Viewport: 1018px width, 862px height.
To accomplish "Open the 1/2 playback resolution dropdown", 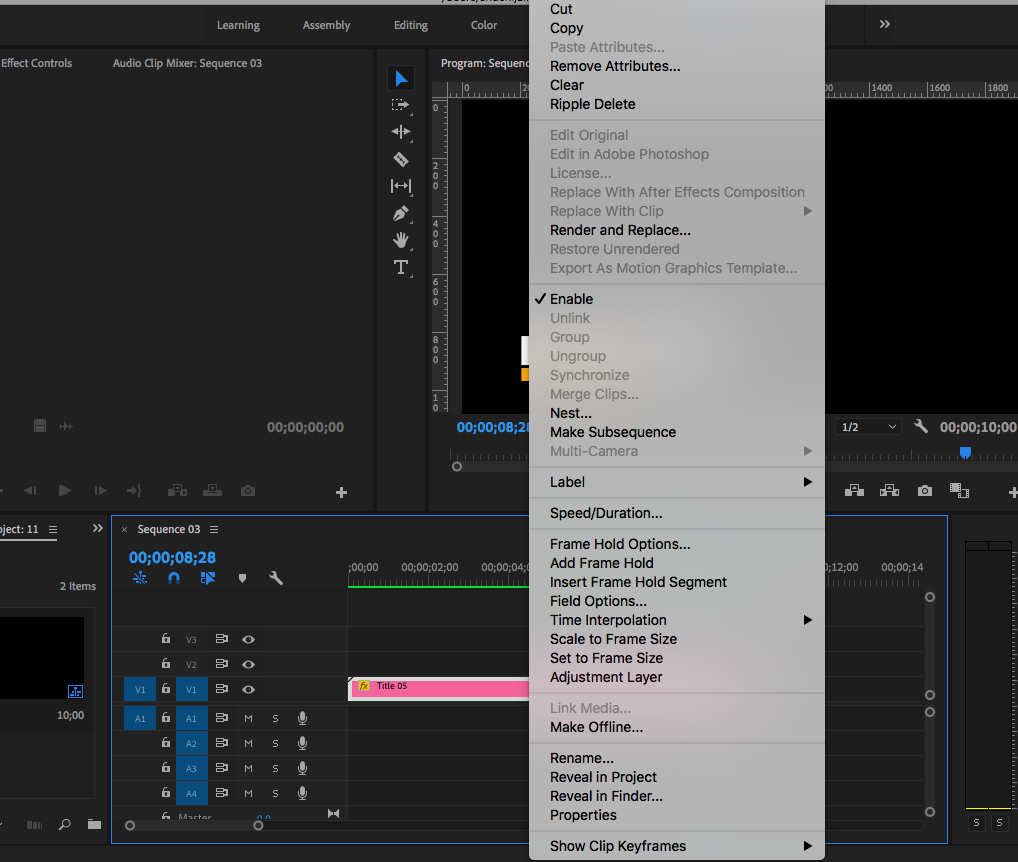I will point(866,426).
